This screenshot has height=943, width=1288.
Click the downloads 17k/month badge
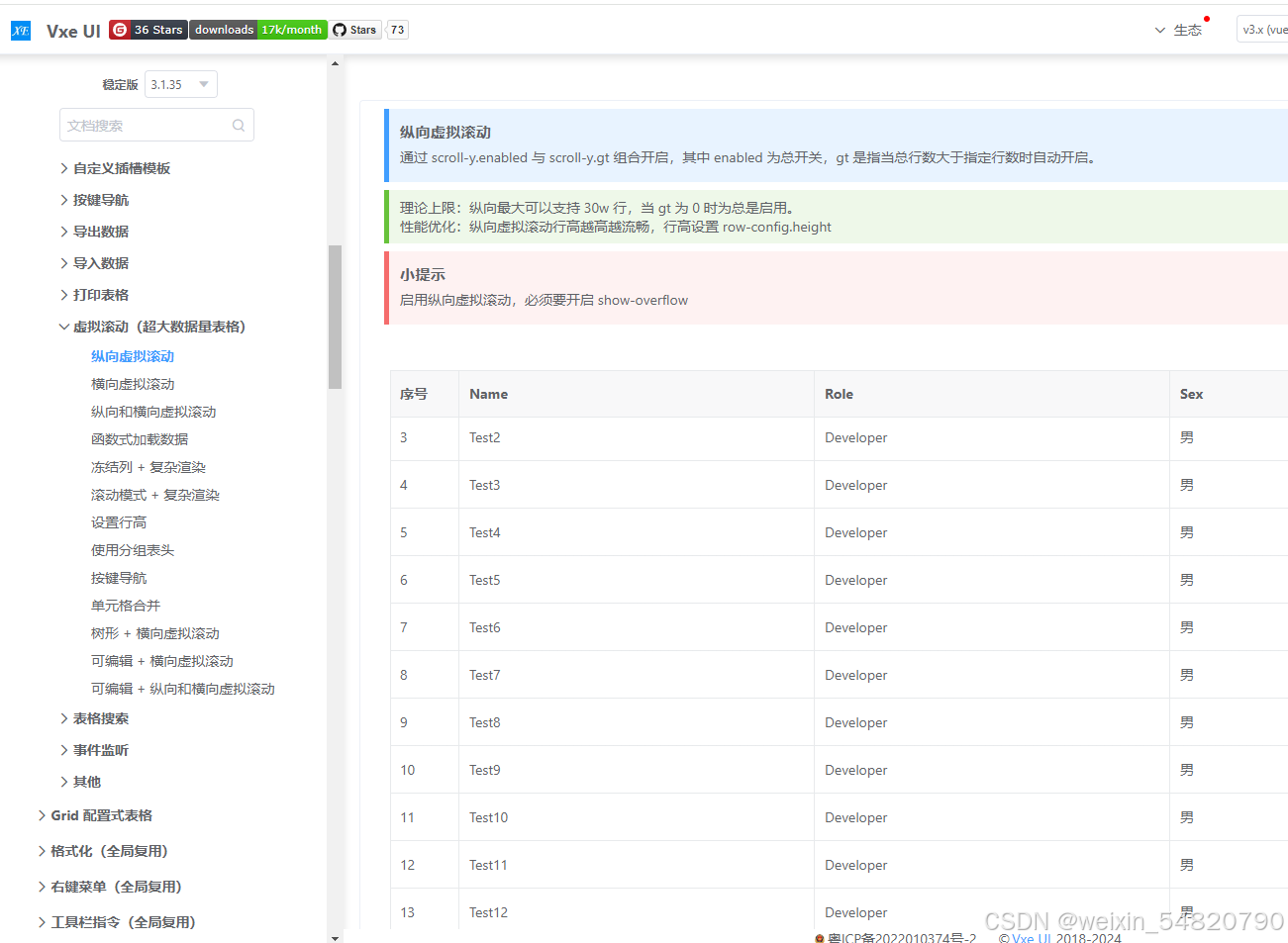pos(257,29)
